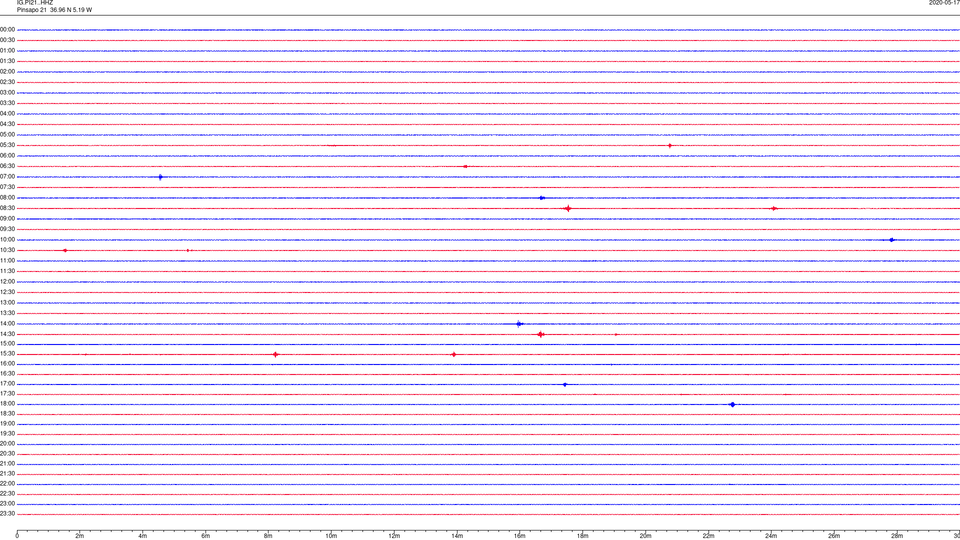Viewport: 960px width, 540px height.
Task: Click the "05:30" time label
Action: coord(7,145)
